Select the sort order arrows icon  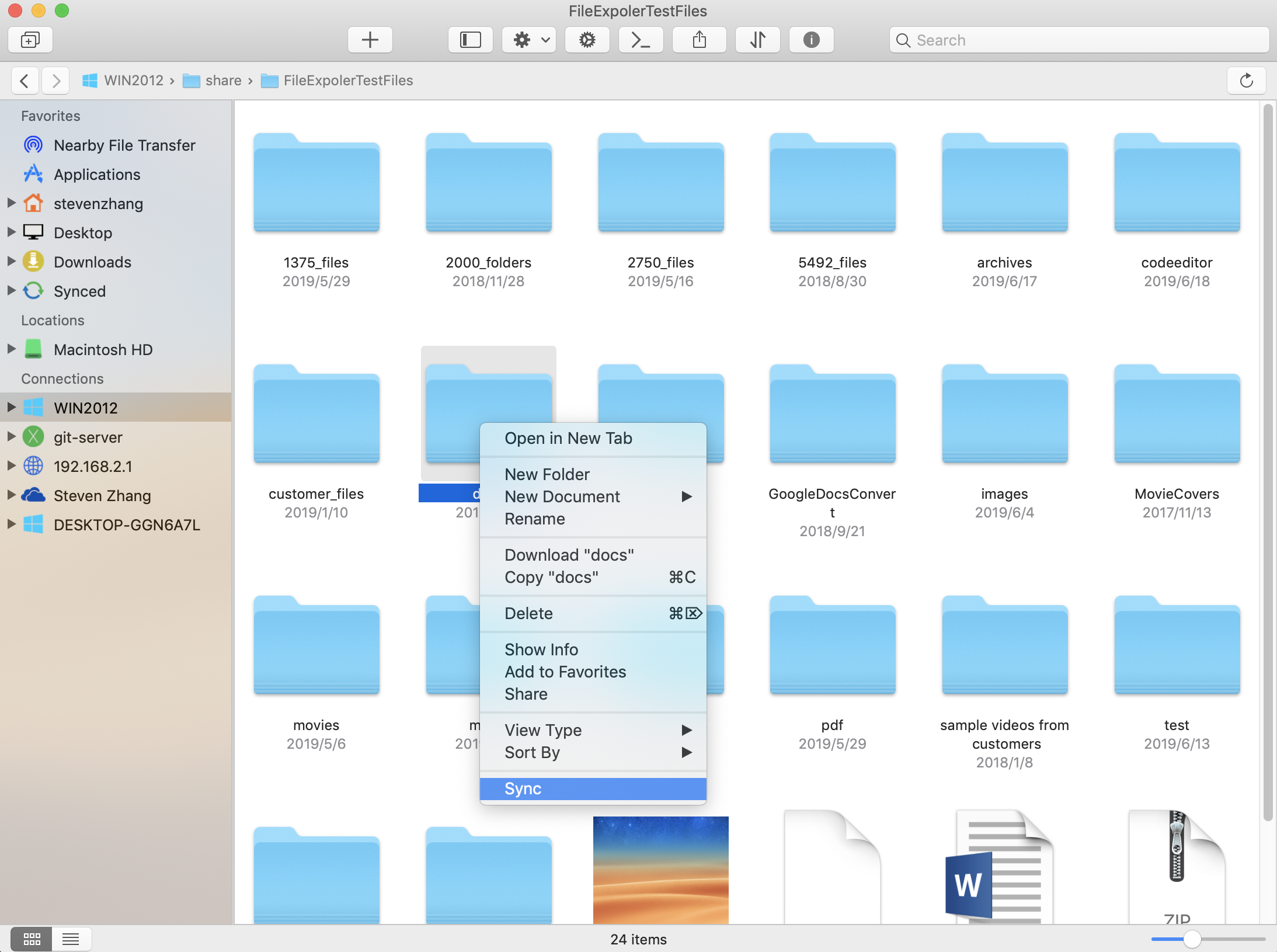click(x=757, y=40)
